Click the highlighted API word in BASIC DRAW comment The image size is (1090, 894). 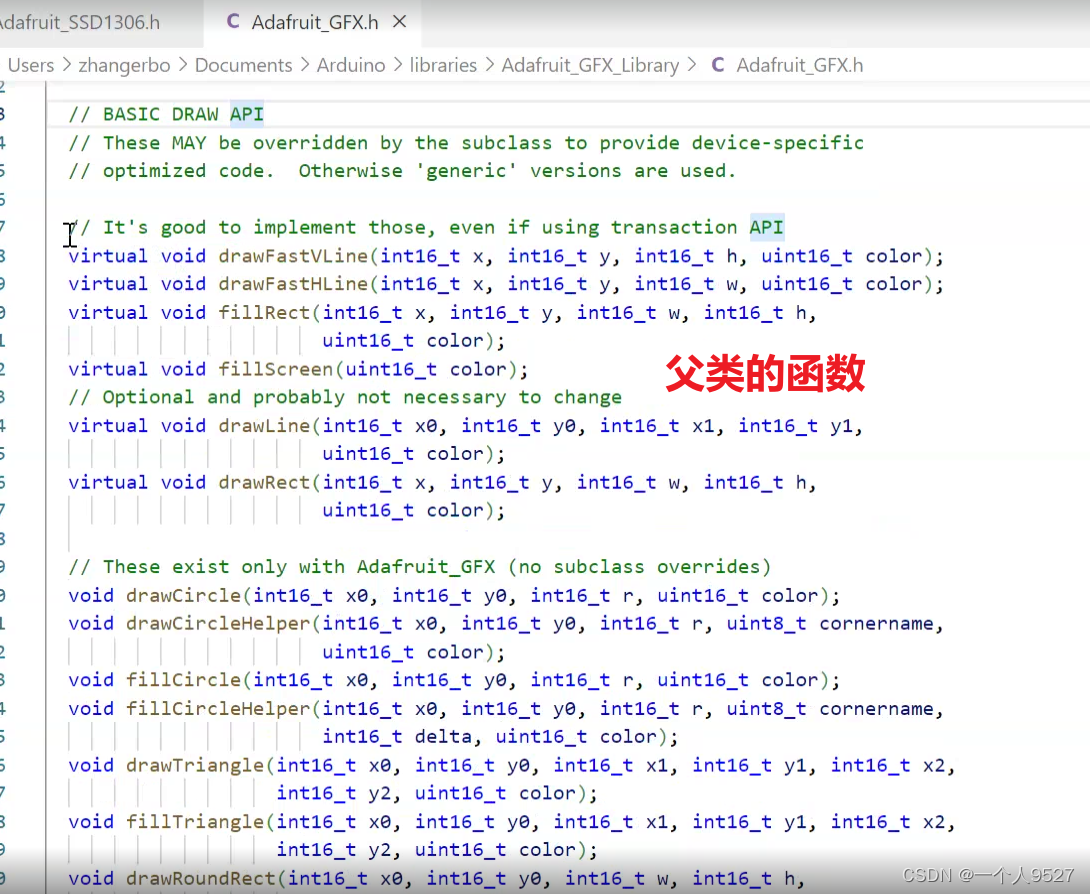tap(247, 114)
